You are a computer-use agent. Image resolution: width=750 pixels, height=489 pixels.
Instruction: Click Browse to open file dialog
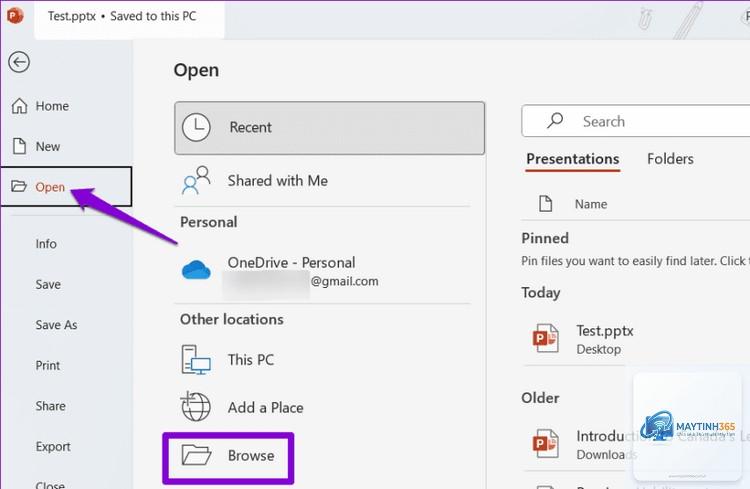228,456
